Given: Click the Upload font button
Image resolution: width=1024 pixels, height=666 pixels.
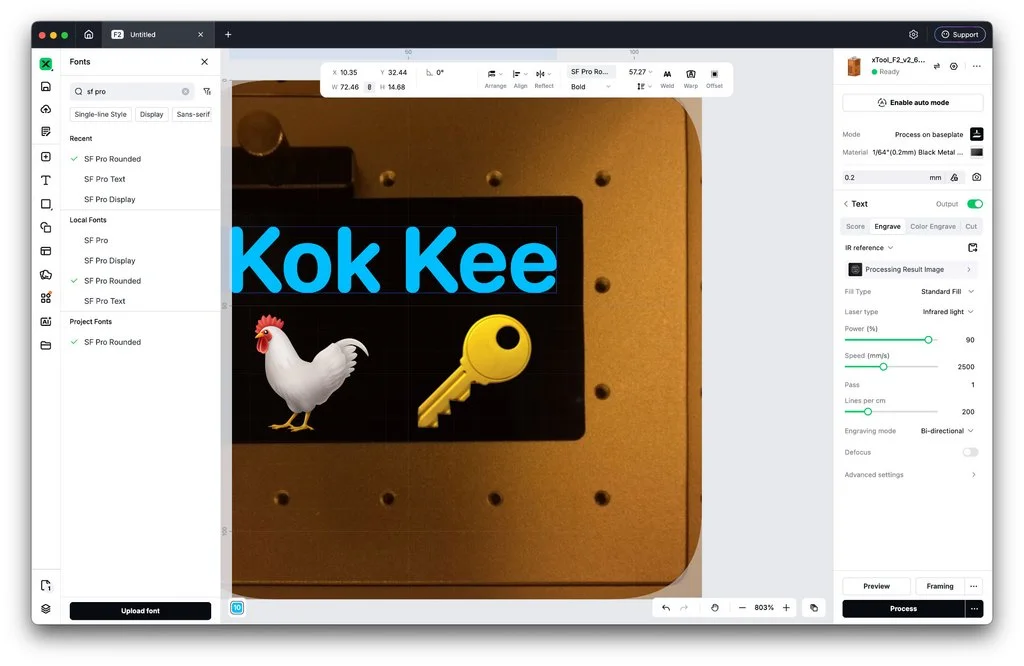Looking at the screenshot, I should pyautogui.click(x=140, y=610).
